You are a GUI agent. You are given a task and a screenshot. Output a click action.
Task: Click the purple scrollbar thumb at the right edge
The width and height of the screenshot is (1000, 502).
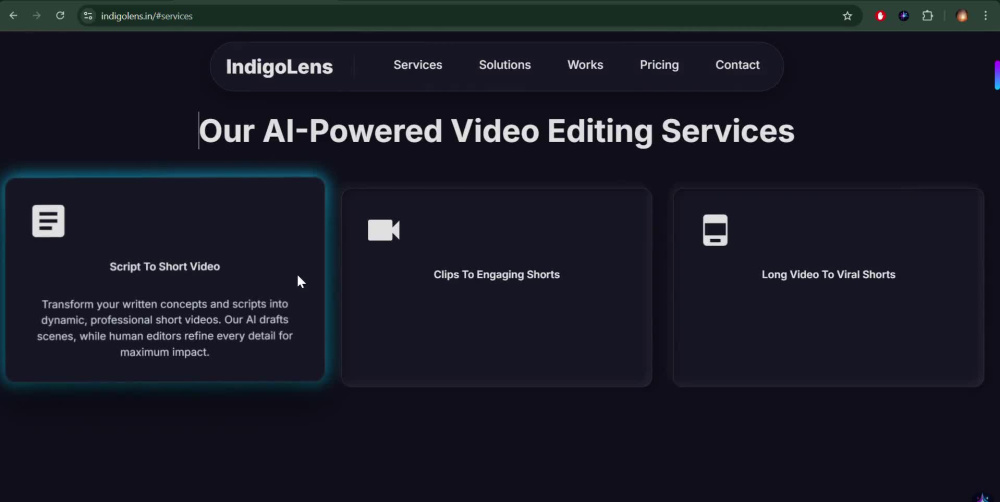tap(997, 75)
